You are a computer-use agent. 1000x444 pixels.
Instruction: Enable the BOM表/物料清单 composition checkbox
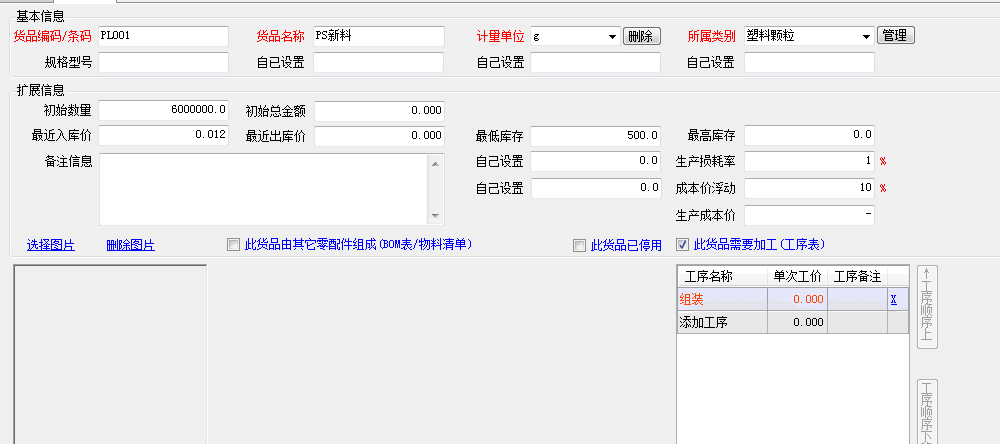pyautogui.click(x=234, y=245)
